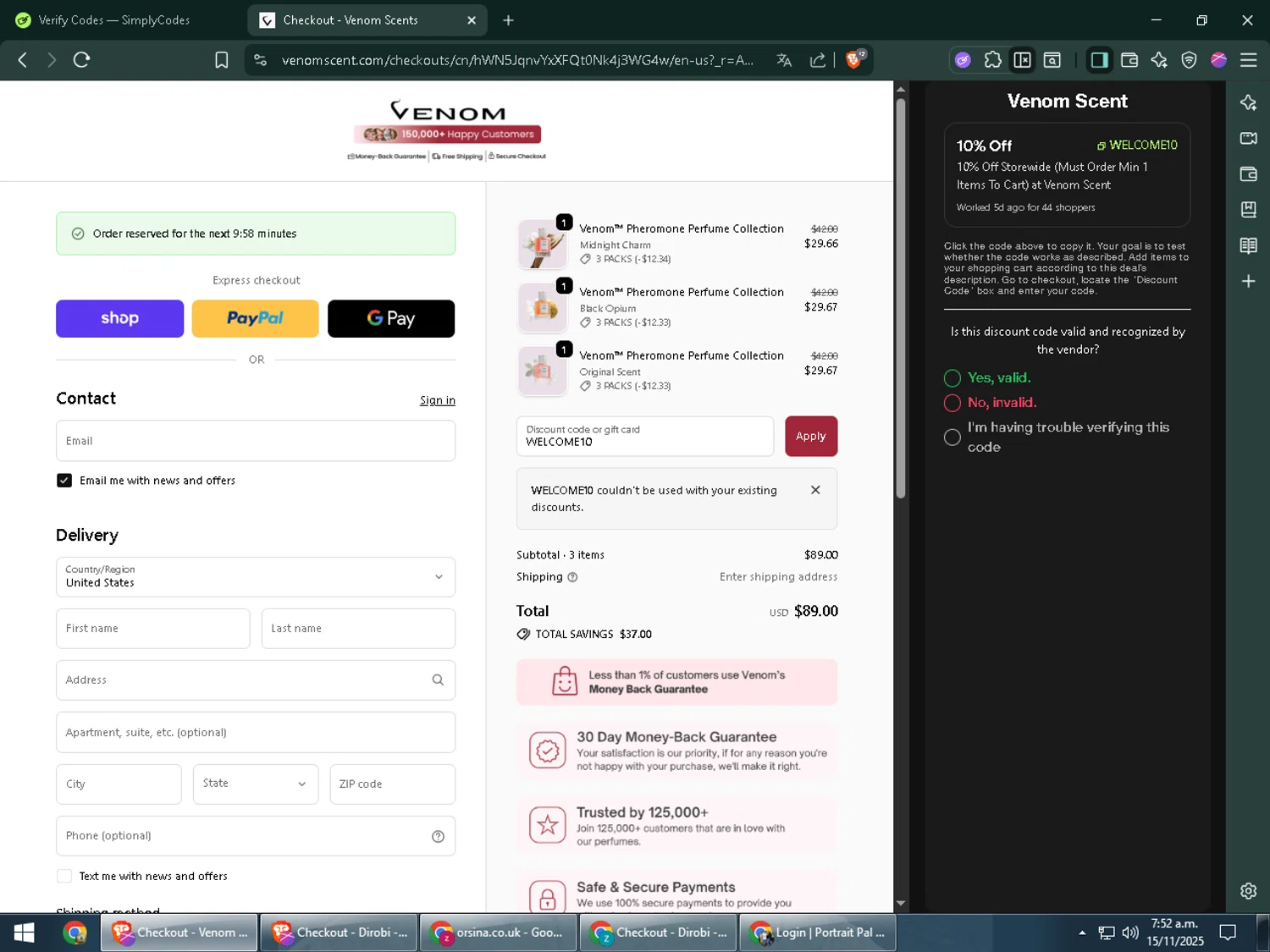This screenshot has width=1270, height=952.
Task: Open Windows Start menu
Action: pyautogui.click(x=24, y=933)
